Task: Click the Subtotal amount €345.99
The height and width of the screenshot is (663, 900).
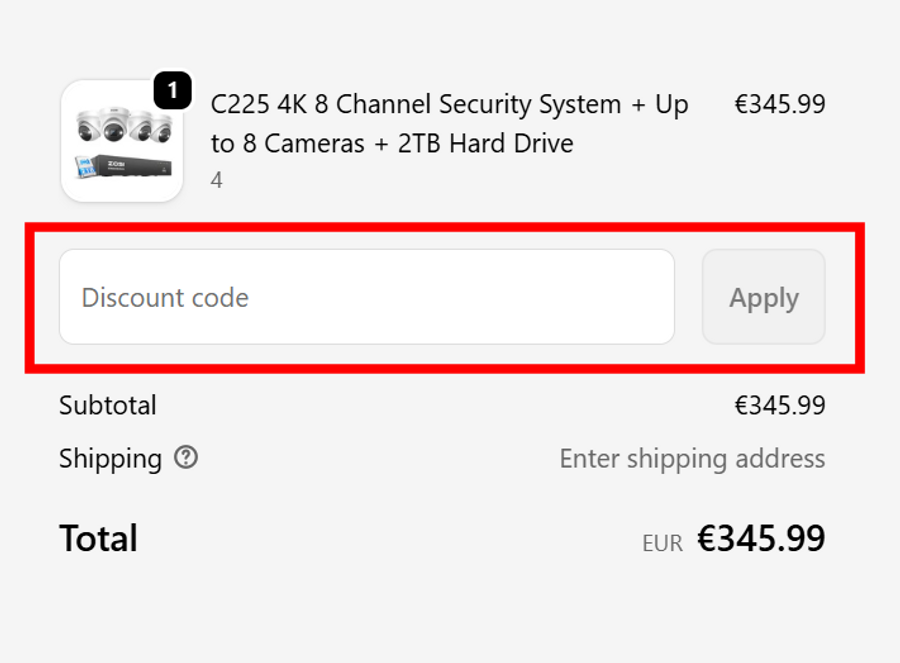Action: (x=780, y=405)
